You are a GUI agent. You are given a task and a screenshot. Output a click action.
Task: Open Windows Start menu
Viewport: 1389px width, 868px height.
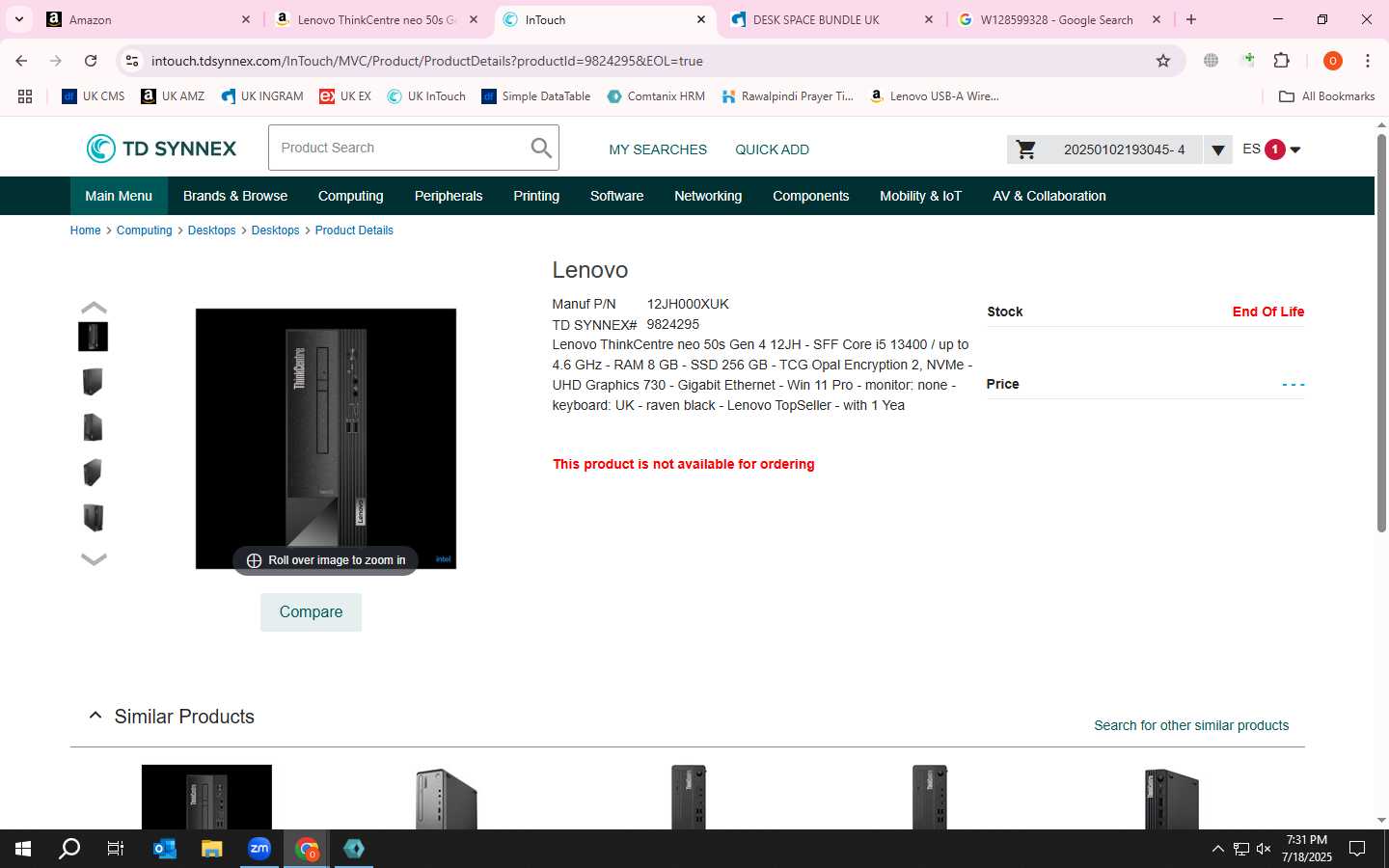(x=23, y=849)
